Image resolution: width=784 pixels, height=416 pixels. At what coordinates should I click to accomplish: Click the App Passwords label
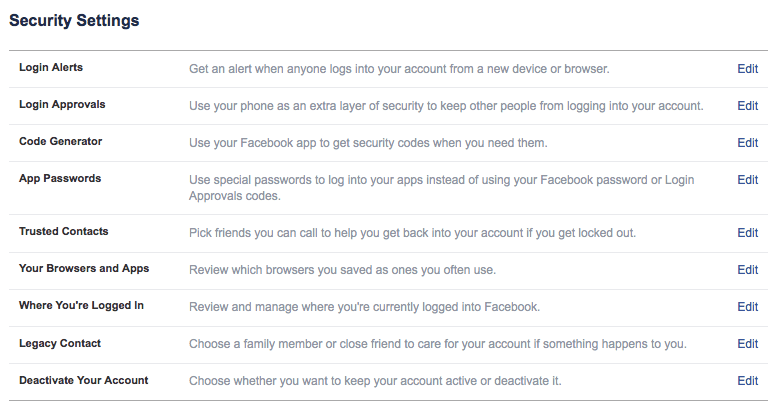coord(60,179)
